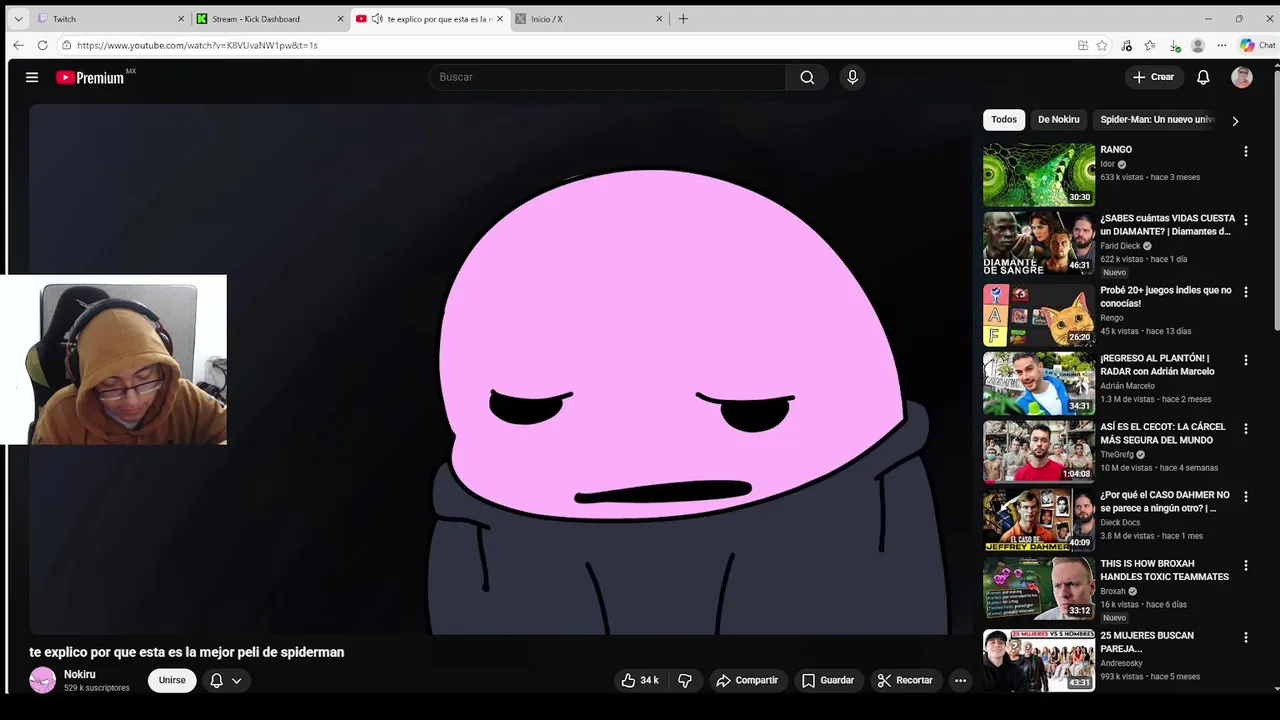Click the Crear button
Viewport: 1280px width, 720px height.
(x=1153, y=77)
